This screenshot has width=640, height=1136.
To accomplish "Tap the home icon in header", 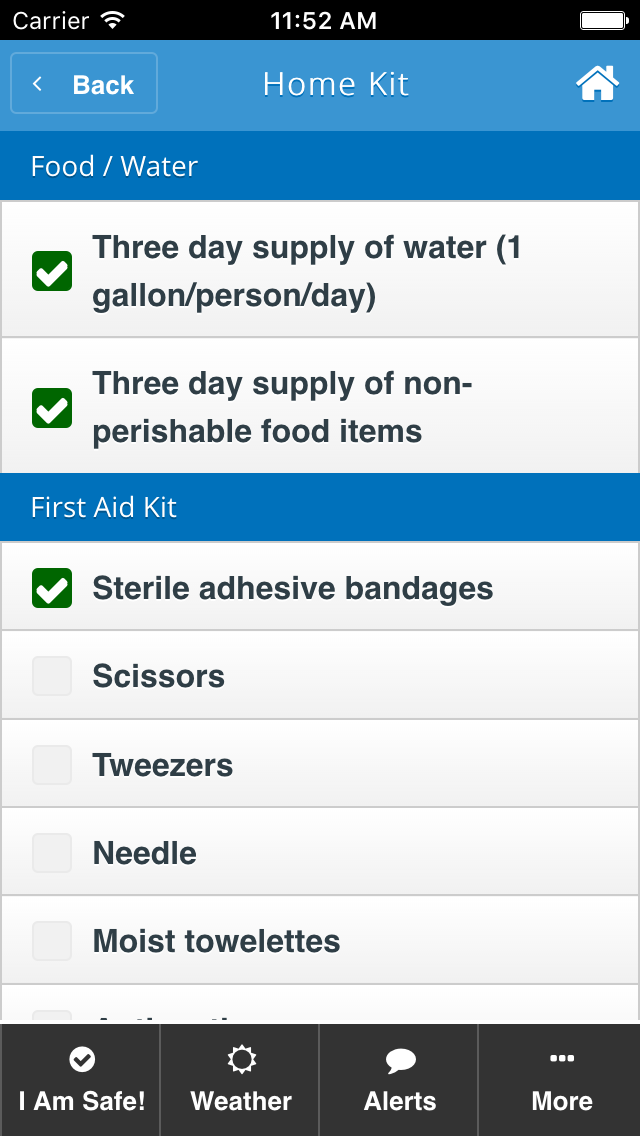I will [597, 84].
